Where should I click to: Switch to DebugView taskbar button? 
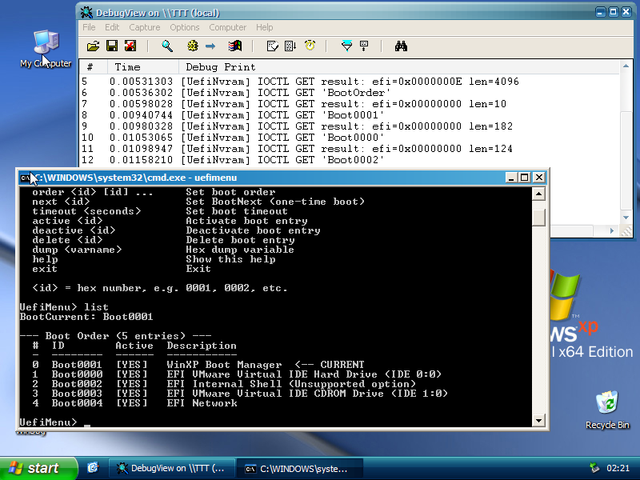pyautogui.click(x=172, y=468)
